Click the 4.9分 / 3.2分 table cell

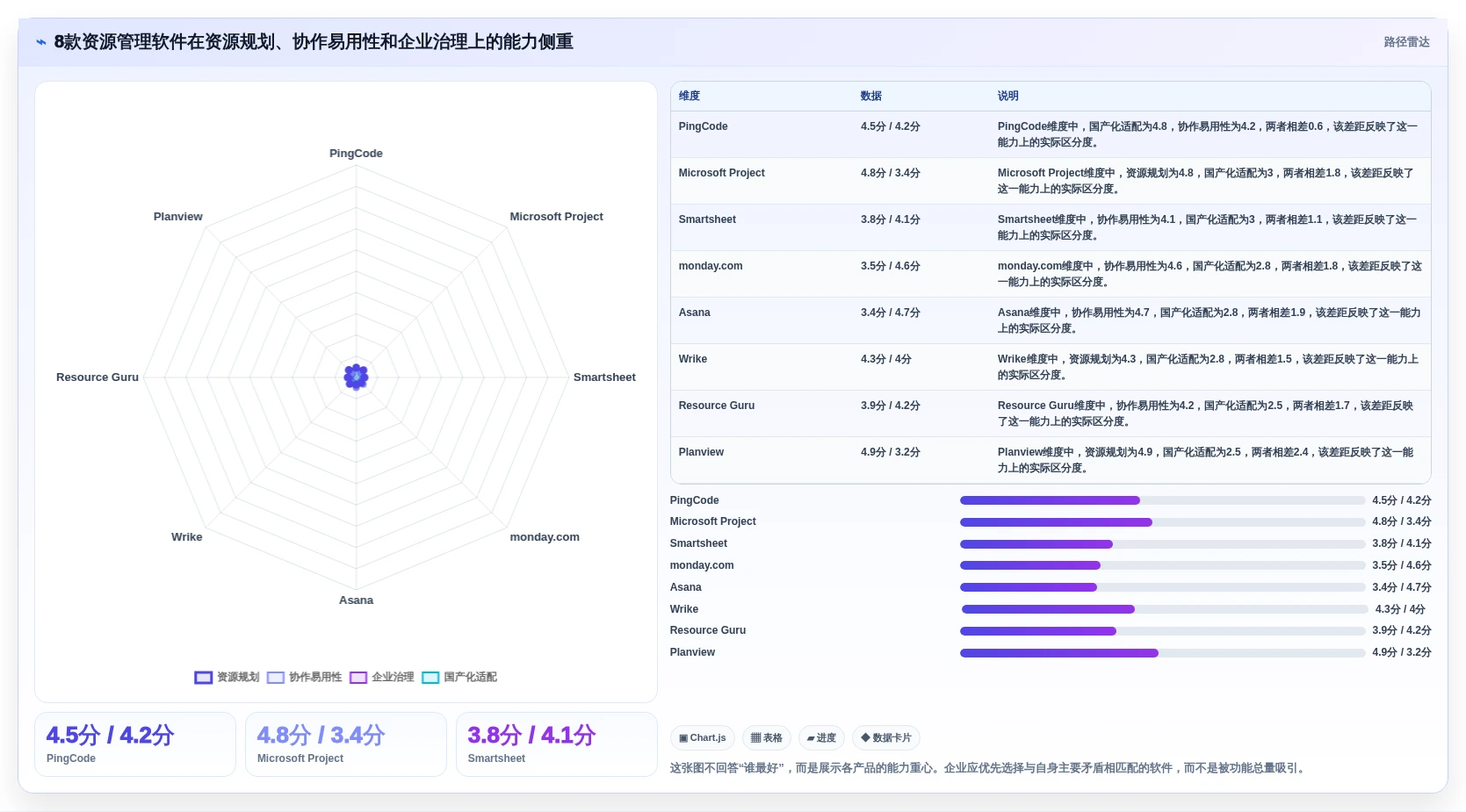891,452
